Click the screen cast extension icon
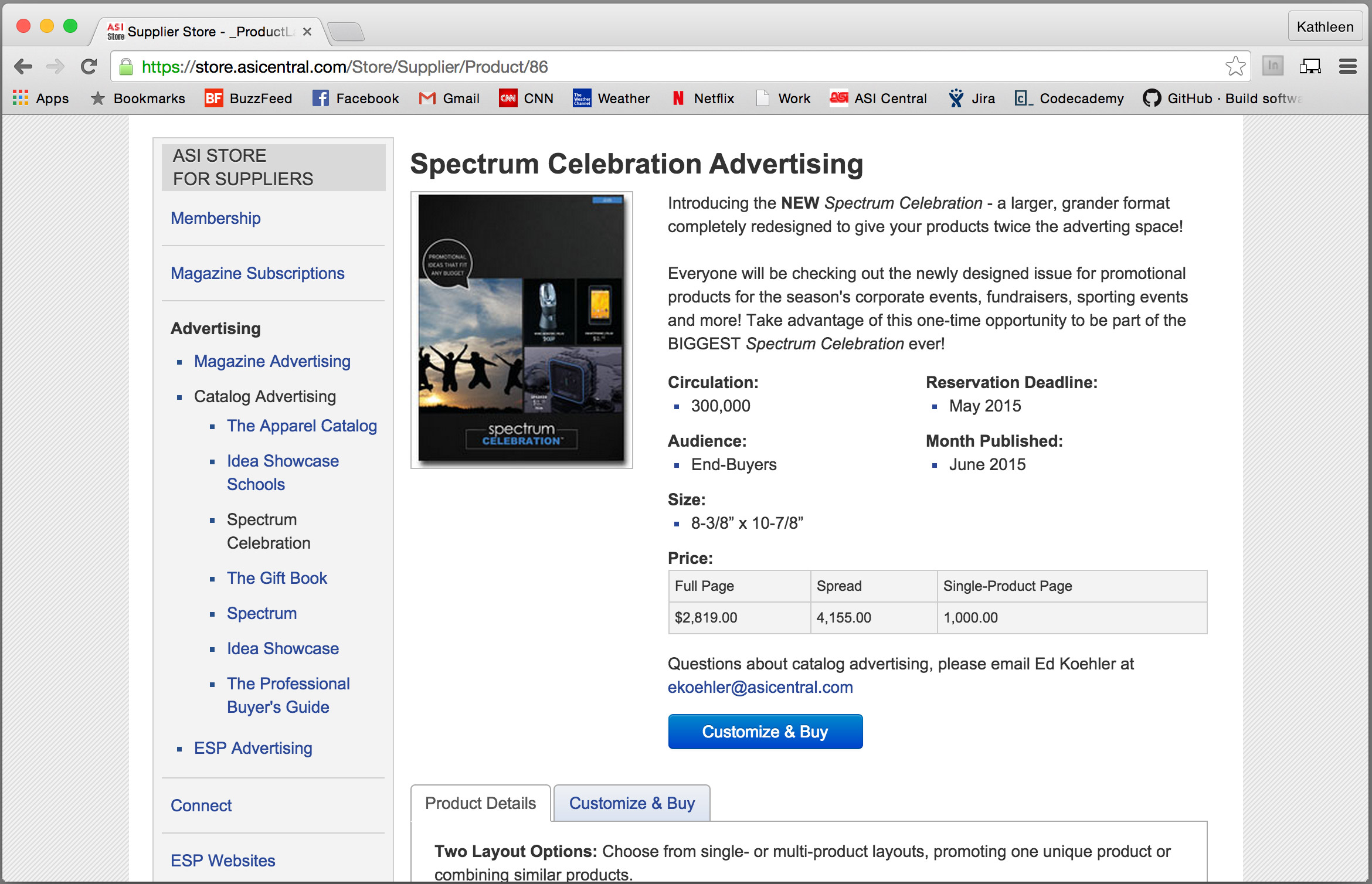The width and height of the screenshot is (1372, 884). (x=1310, y=66)
